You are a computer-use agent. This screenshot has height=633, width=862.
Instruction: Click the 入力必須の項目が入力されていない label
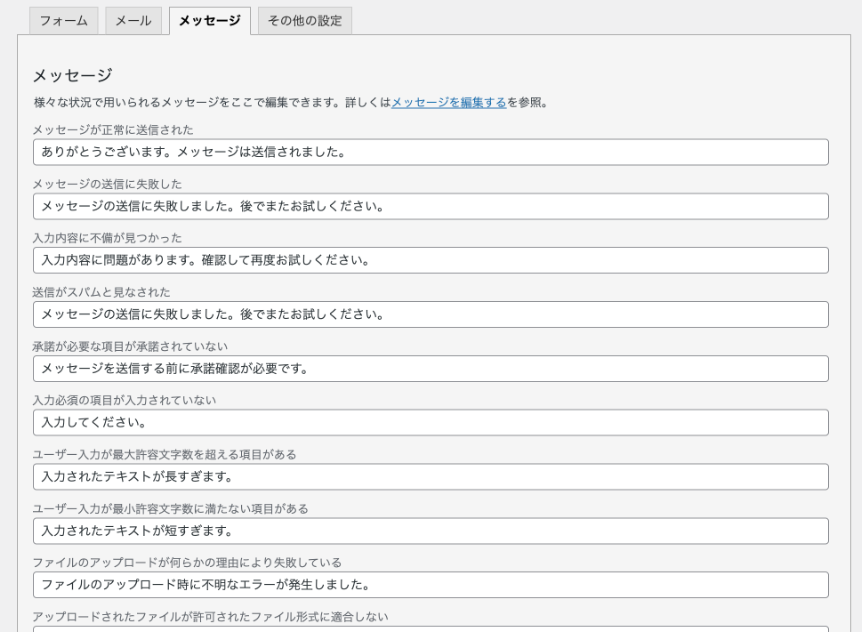pos(124,400)
